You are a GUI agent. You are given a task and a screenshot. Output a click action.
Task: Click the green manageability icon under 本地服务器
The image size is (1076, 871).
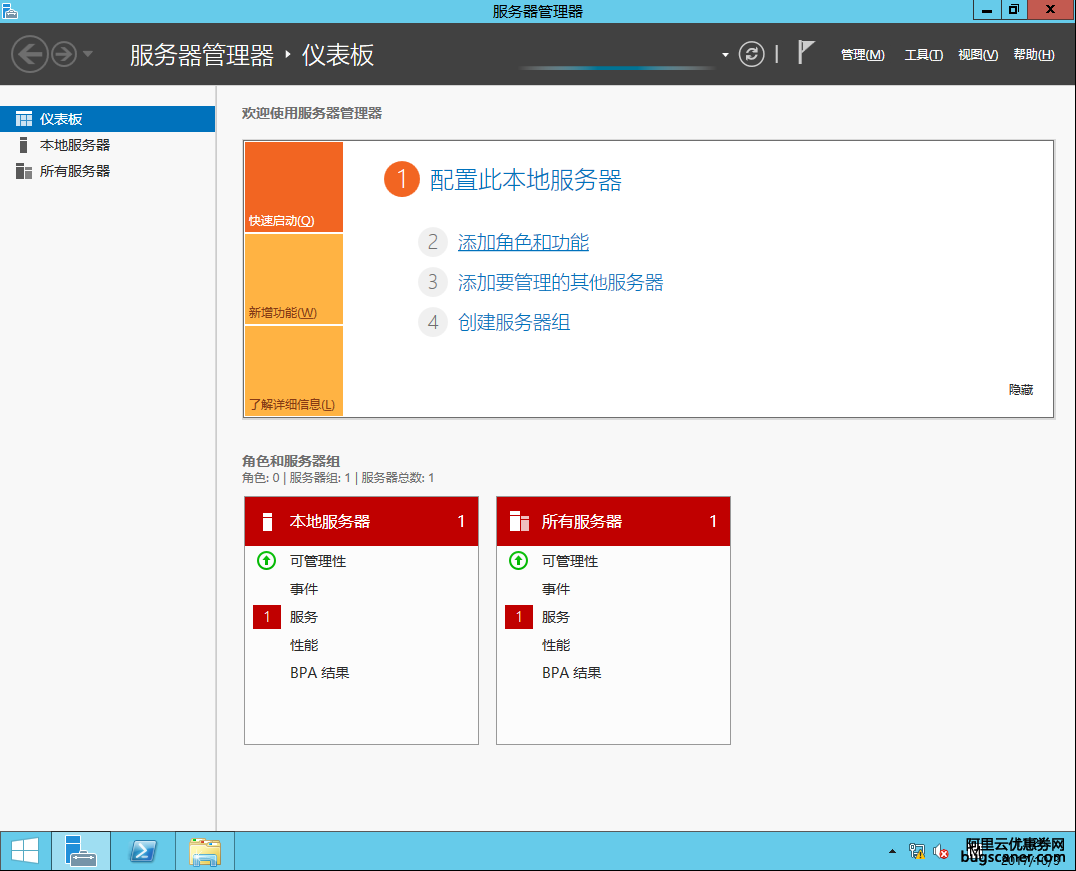[266, 561]
